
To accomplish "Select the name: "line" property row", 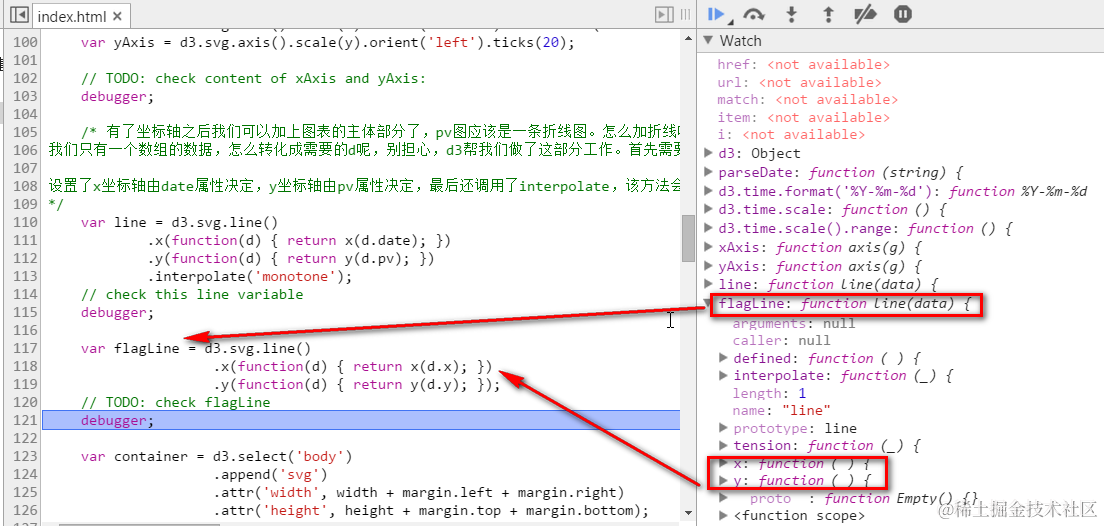I will pos(782,410).
